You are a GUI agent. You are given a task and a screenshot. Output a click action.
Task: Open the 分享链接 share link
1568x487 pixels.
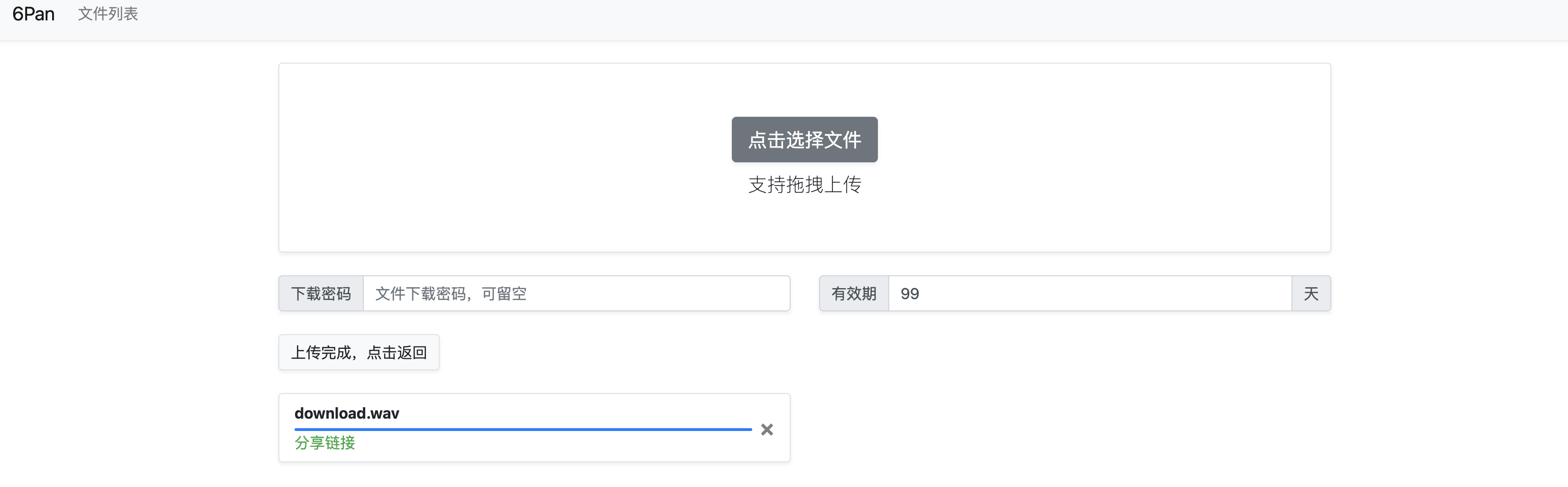tap(324, 442)
